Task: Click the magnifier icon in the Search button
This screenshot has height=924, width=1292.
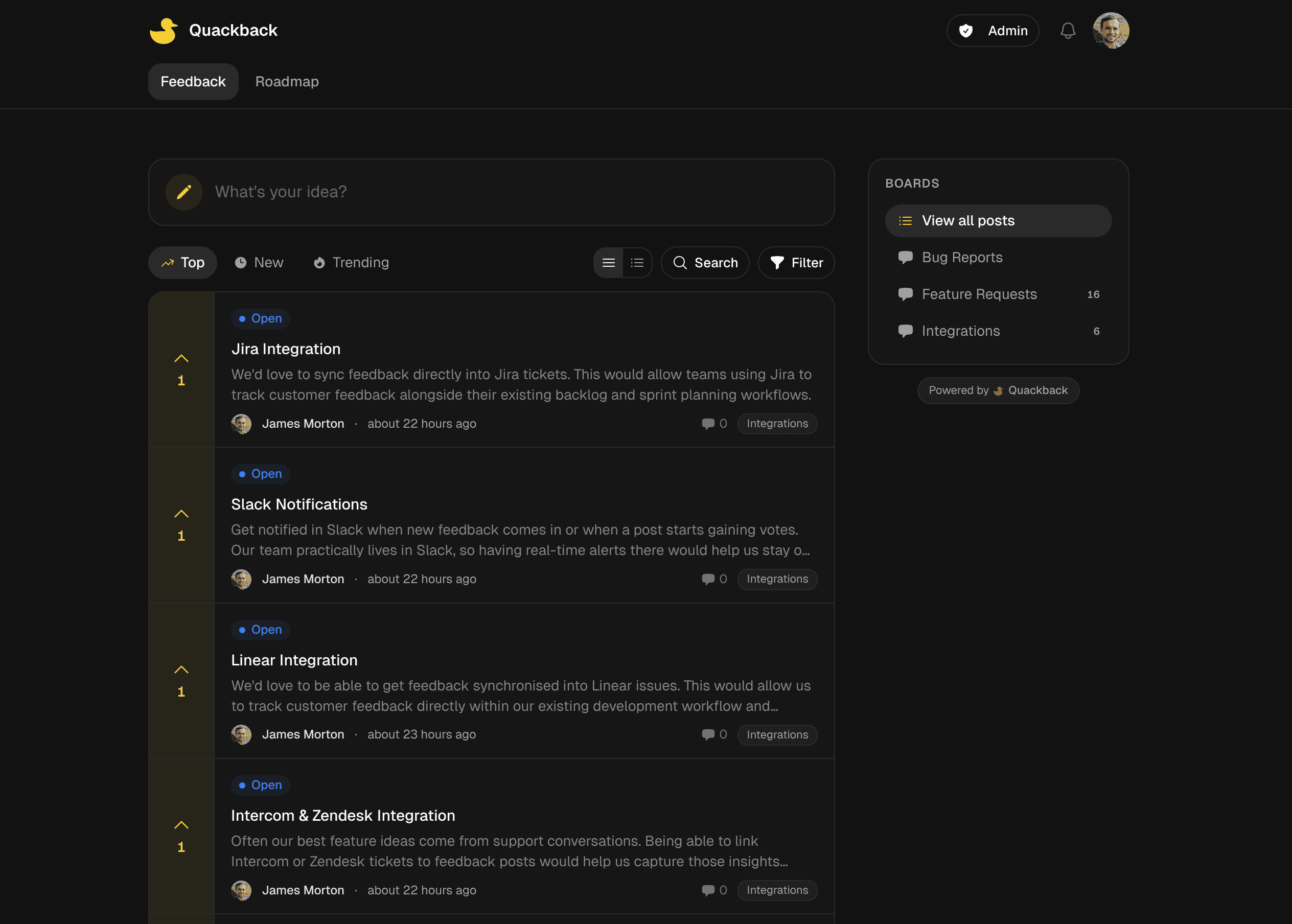Action: 680,262
